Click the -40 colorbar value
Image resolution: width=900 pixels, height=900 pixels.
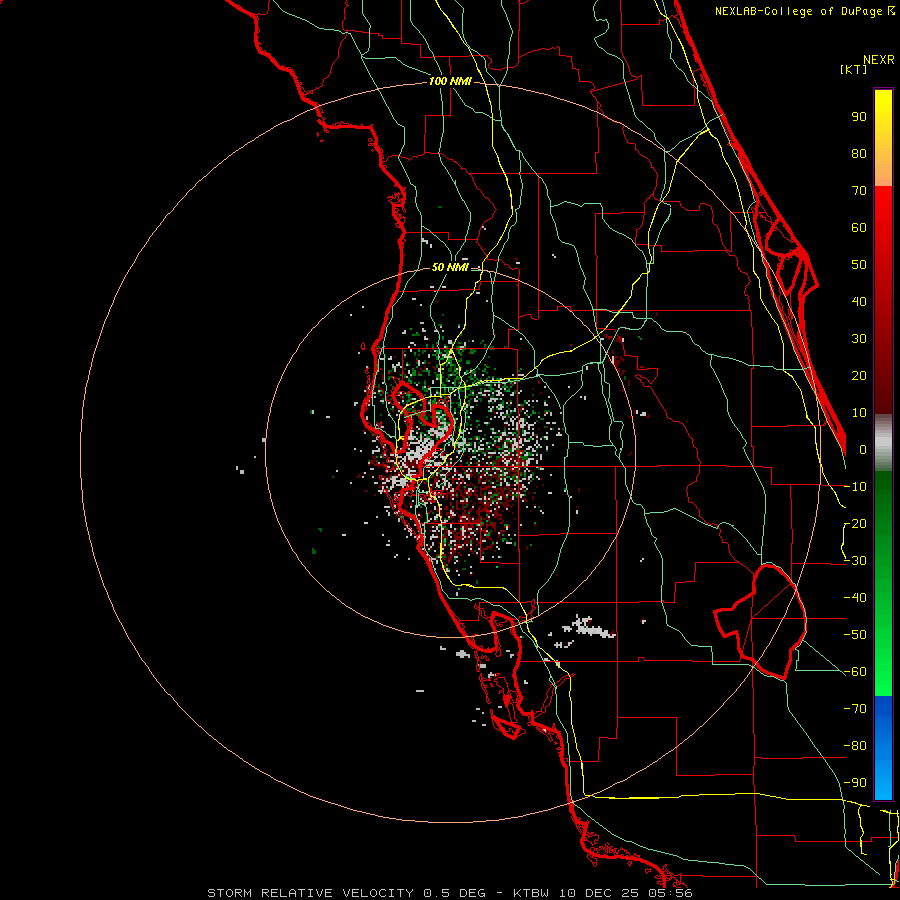[x=855, y=598]
